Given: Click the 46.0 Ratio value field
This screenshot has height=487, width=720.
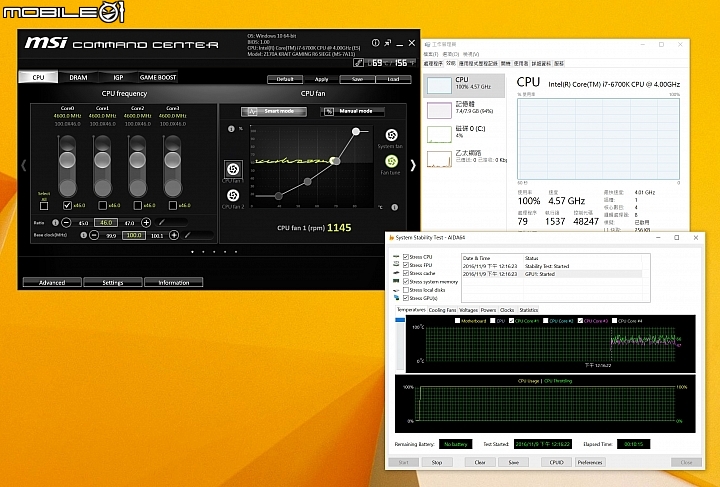Looking at the screenshot, I should tap(106, 223).
